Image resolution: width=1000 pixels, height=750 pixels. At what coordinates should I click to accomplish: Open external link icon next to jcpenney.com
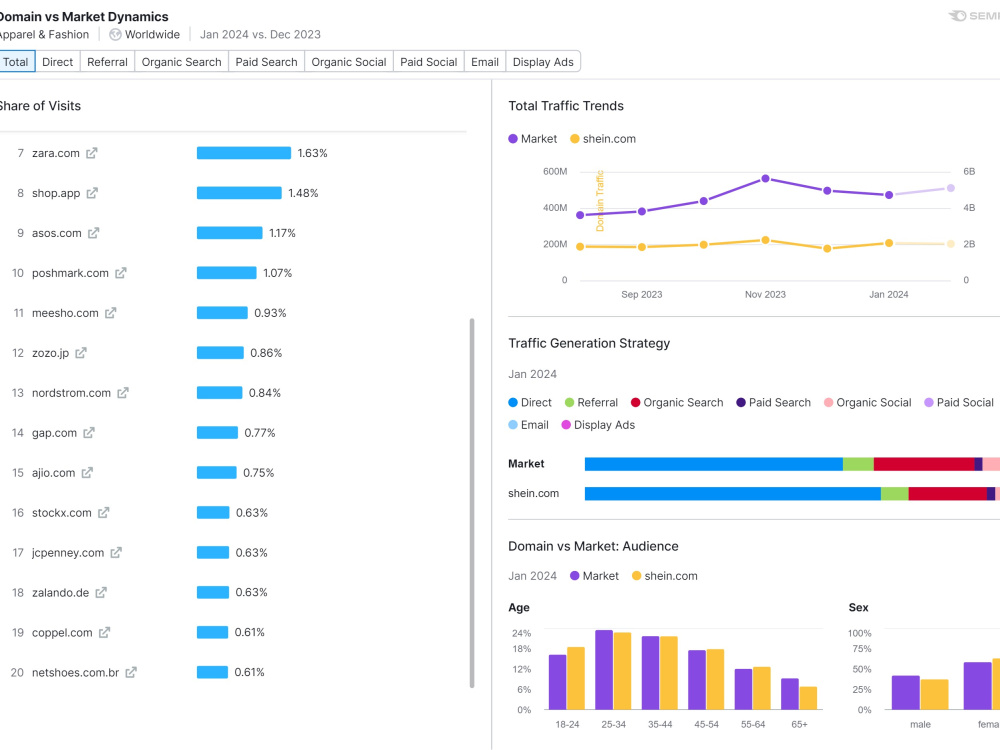(x=116, y=552)
